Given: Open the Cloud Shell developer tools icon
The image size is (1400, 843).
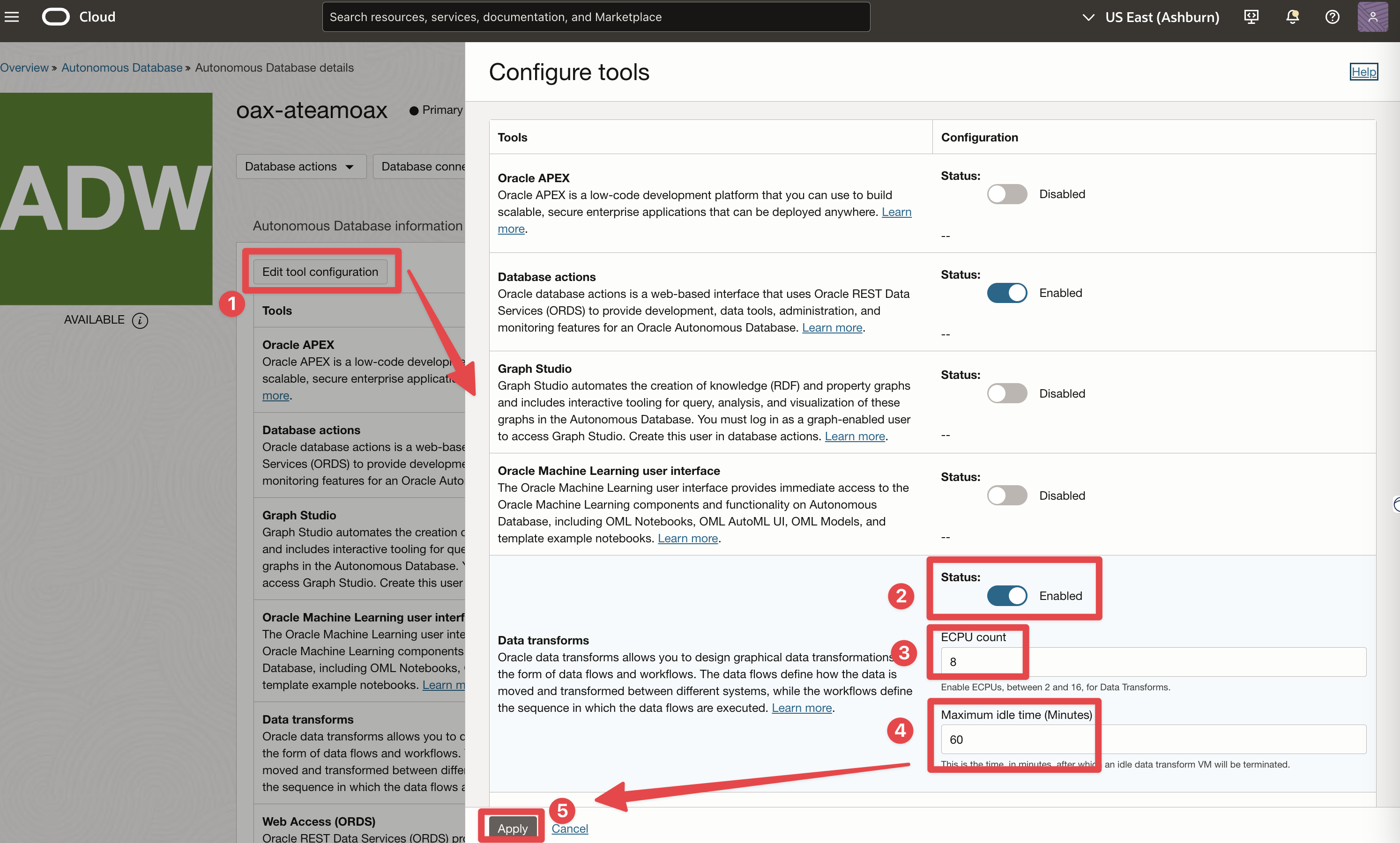Looking at the screenshot, I should (1251, 17).
